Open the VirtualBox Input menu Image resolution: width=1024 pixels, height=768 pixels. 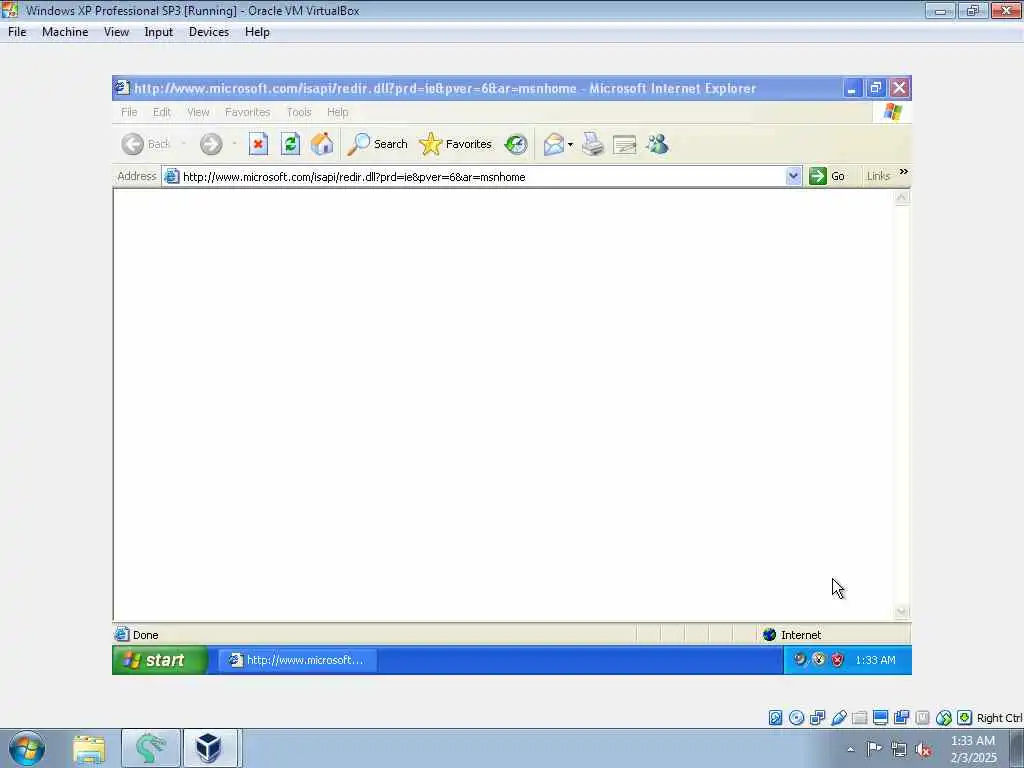click(159, 32)
